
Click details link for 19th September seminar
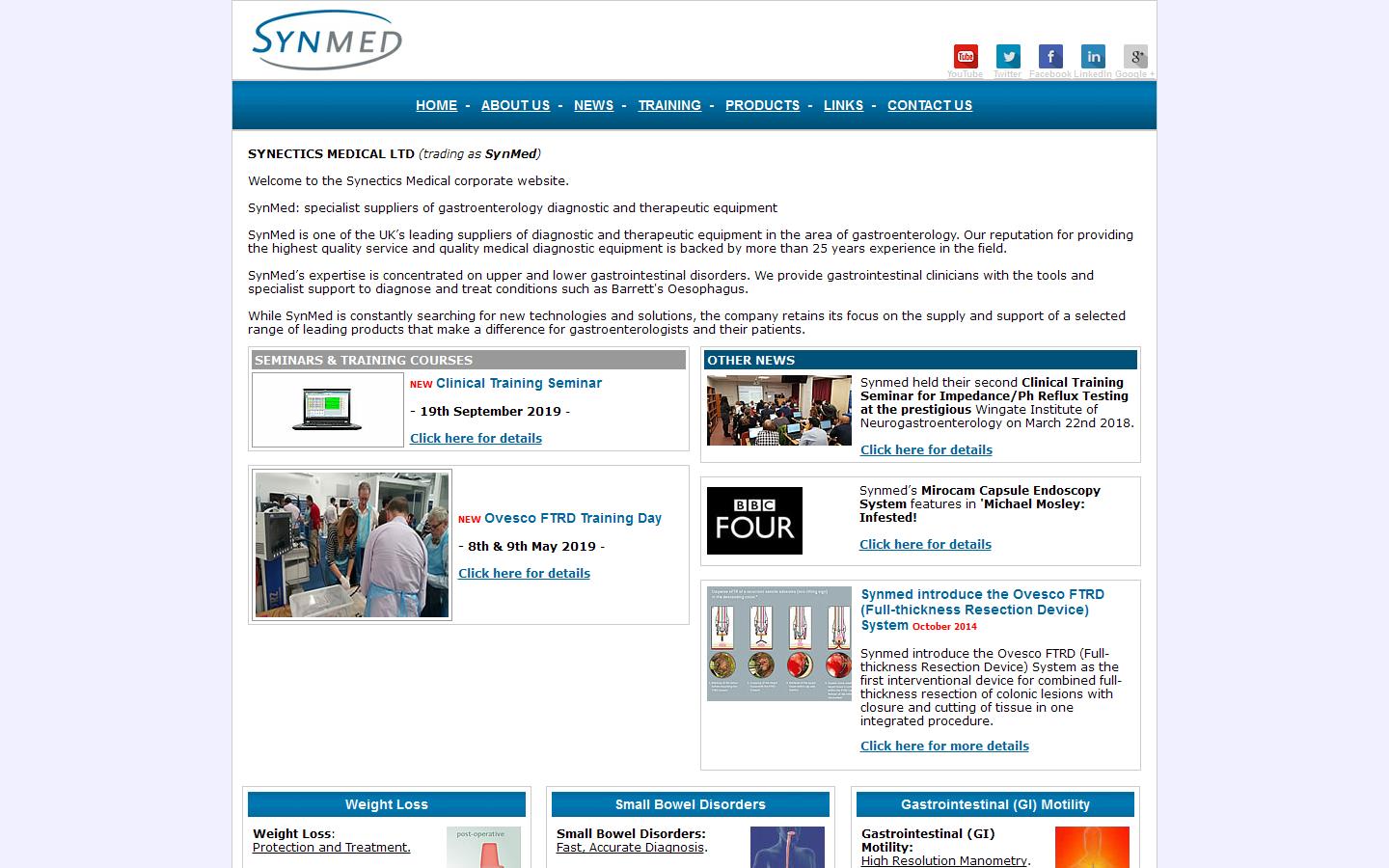coord(476,438)
